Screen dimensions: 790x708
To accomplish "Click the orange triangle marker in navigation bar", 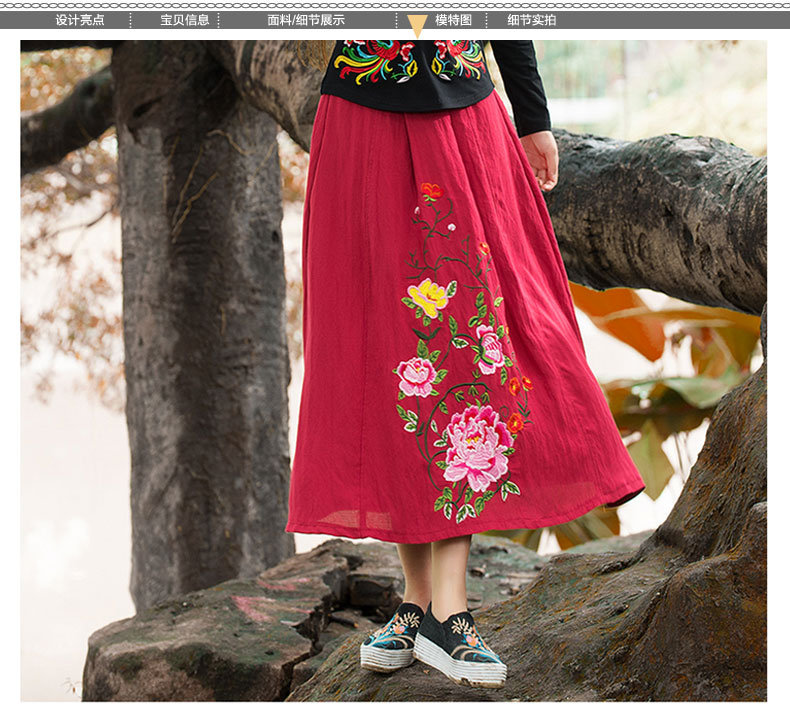I will pos(417,25).
